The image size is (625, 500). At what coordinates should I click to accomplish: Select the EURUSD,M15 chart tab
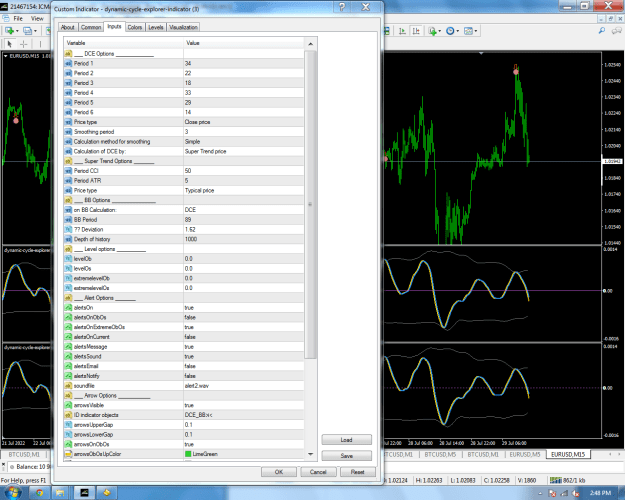tap(568, 455)
